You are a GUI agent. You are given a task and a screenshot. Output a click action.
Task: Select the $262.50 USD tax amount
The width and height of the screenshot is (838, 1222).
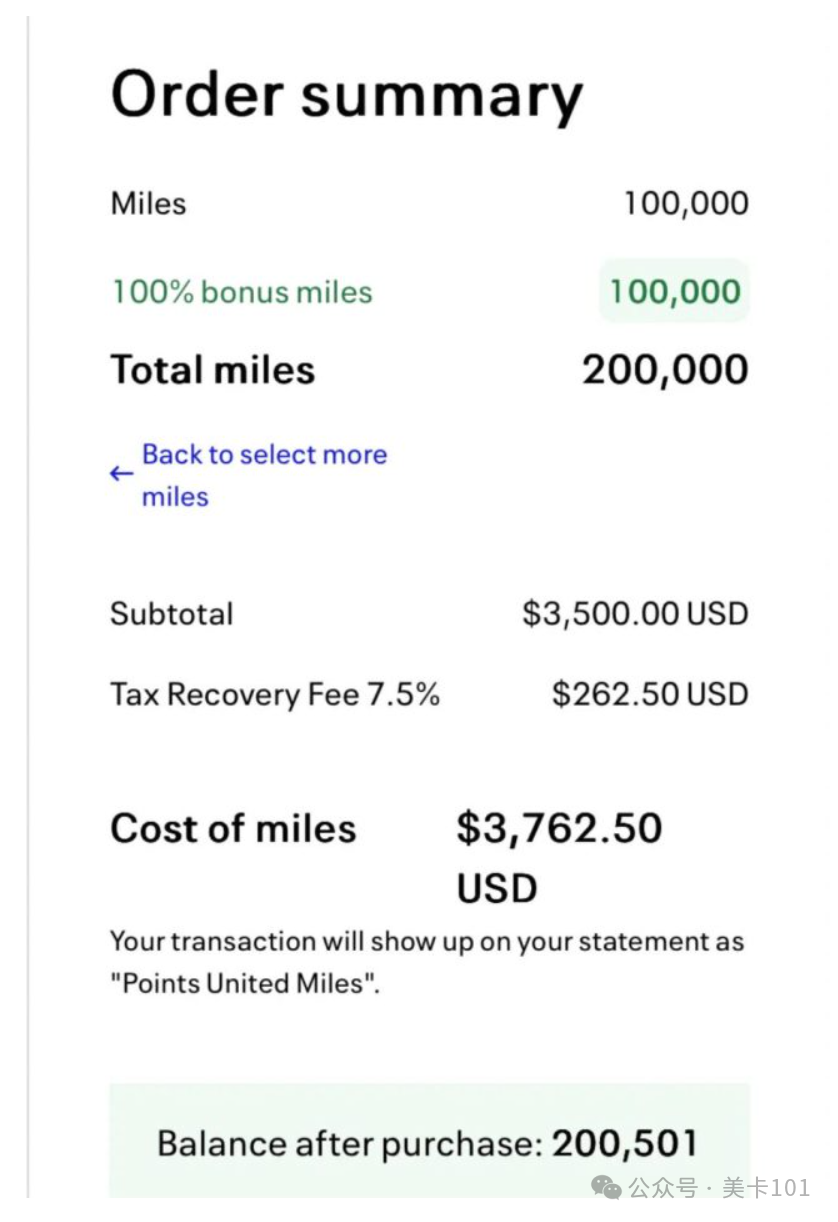[x=650, y=694]
